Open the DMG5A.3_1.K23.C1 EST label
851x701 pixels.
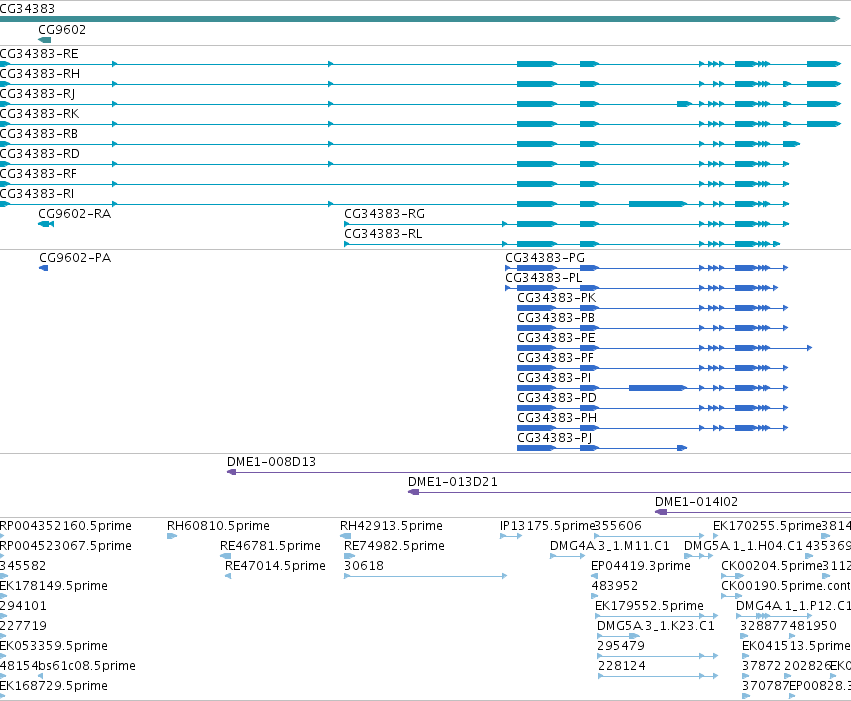coord(656,627)
